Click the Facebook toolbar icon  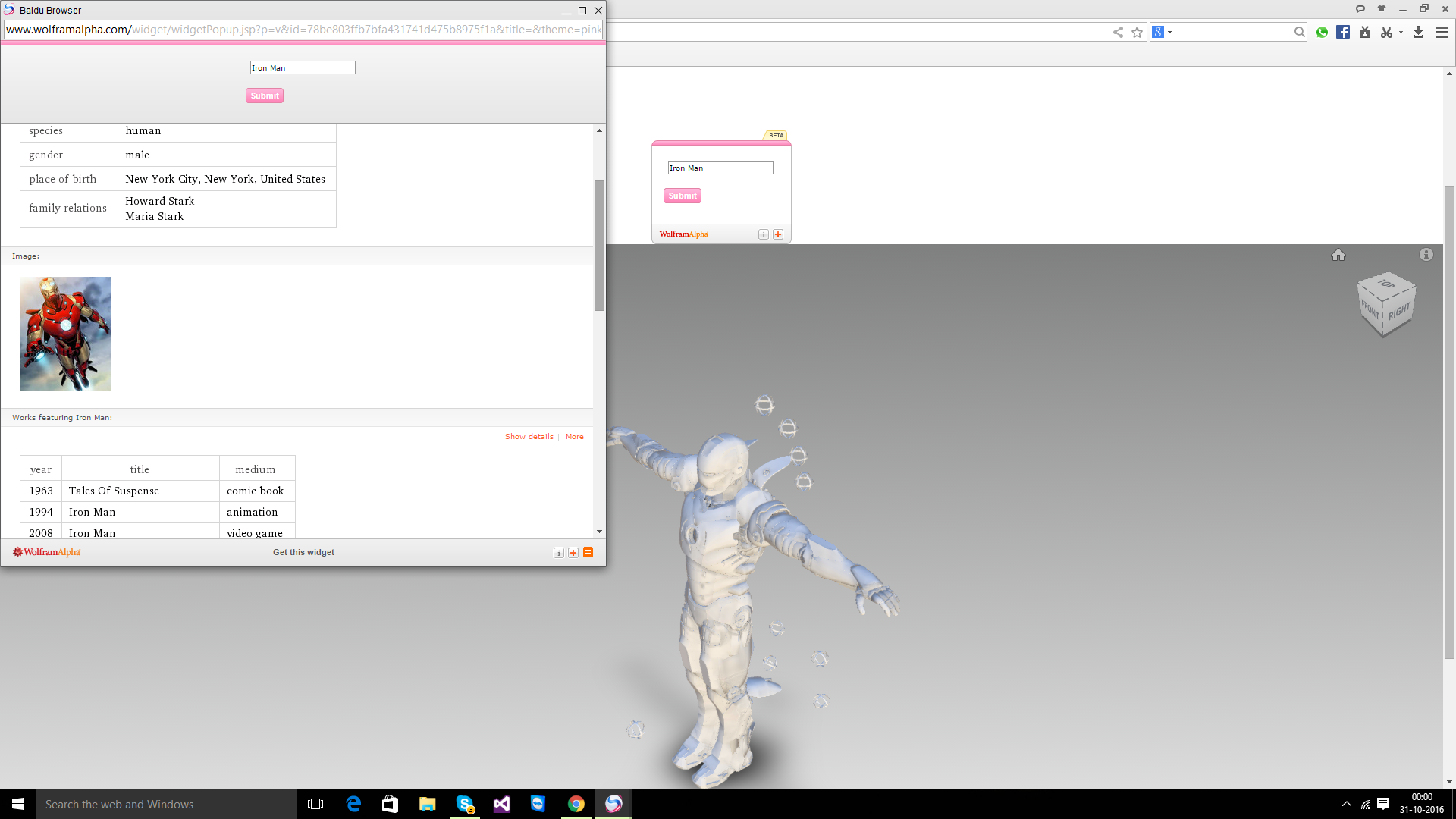click(1343, 32)
